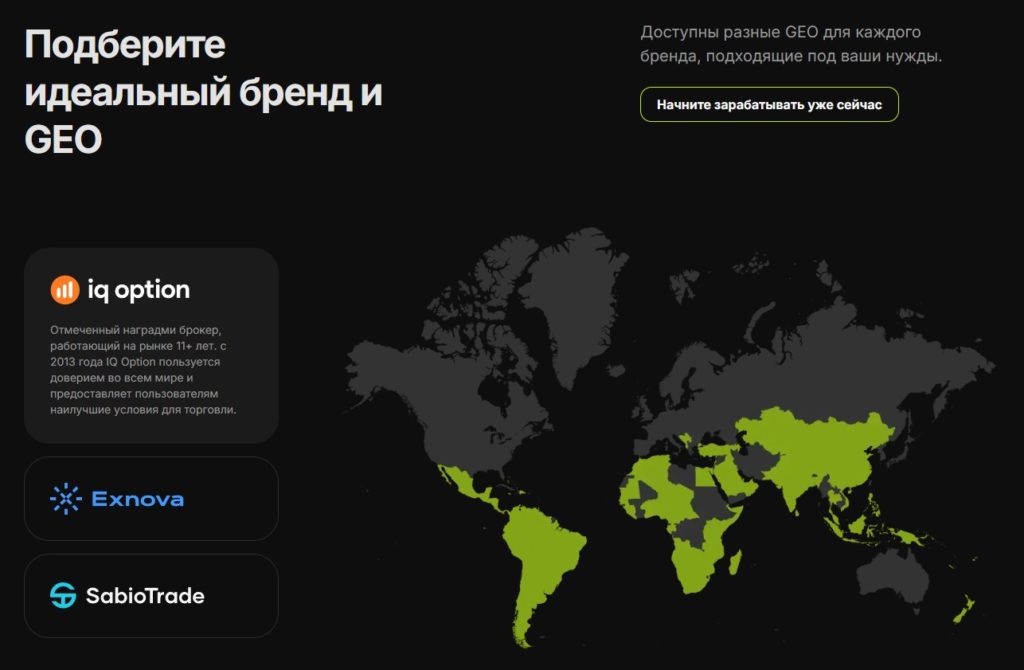1024x670 pixels.
Task: Click the 'Доступны разные GEO' description text
Action: tap(791, 44)
